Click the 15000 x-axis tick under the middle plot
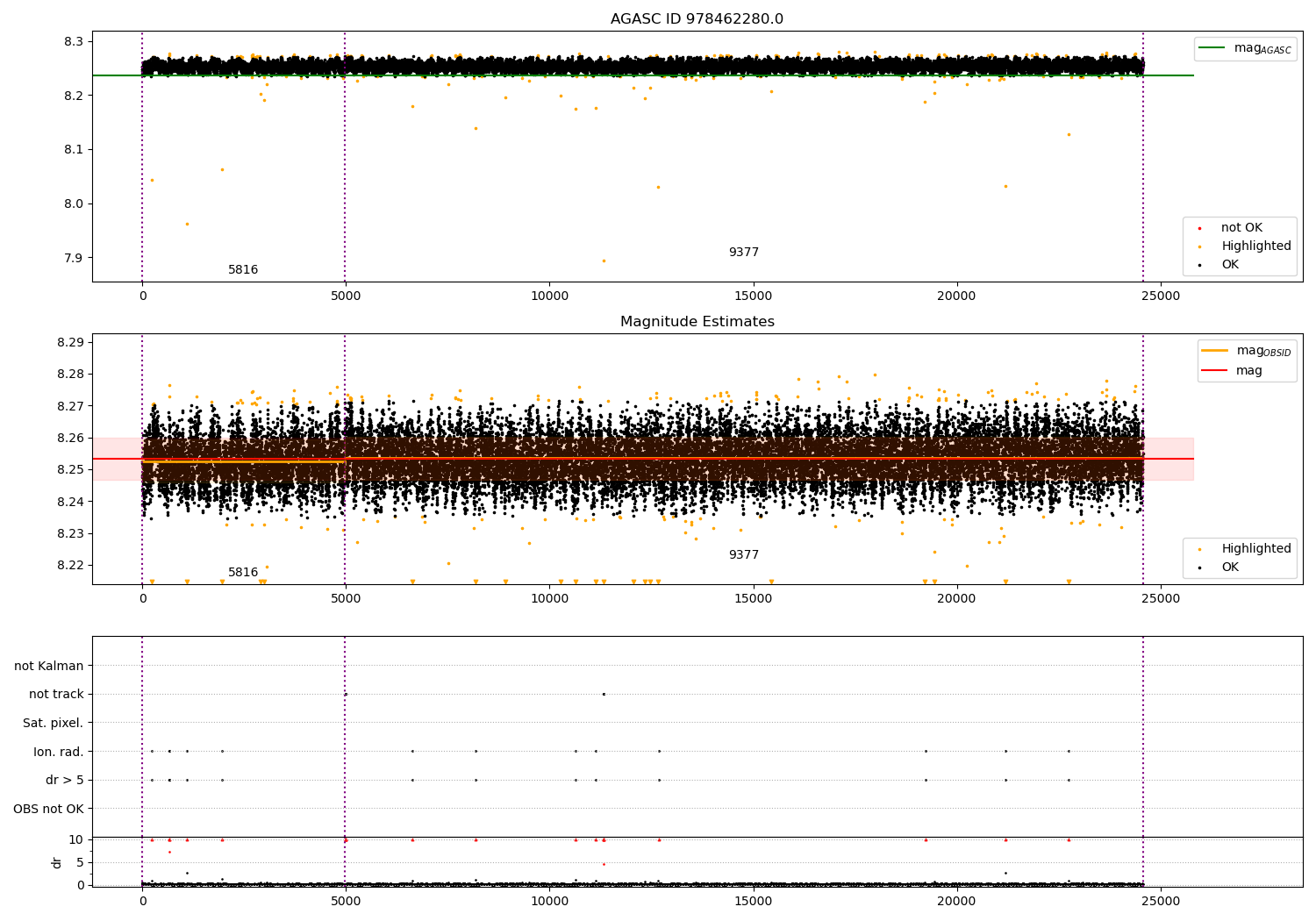 pos(753,599)
